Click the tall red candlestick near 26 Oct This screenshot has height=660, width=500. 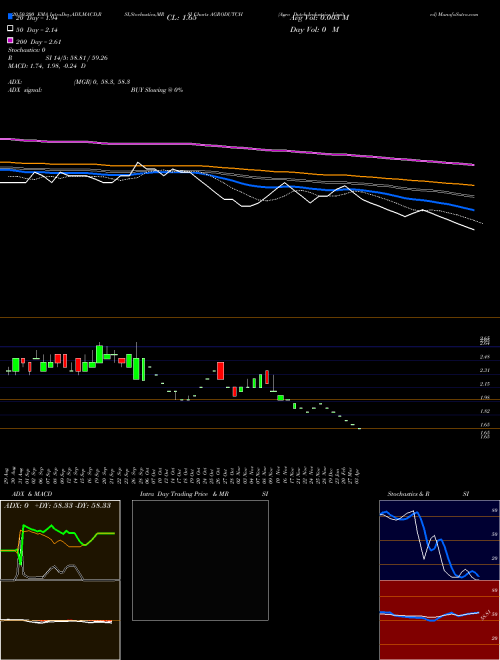pos(221,371)
